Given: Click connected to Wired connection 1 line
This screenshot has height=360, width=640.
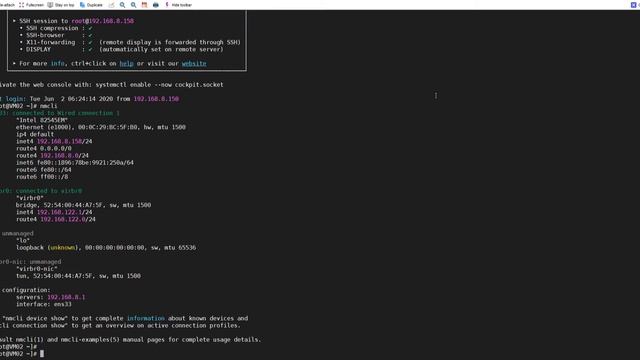Looking at the screenshot, I should 60,113.
